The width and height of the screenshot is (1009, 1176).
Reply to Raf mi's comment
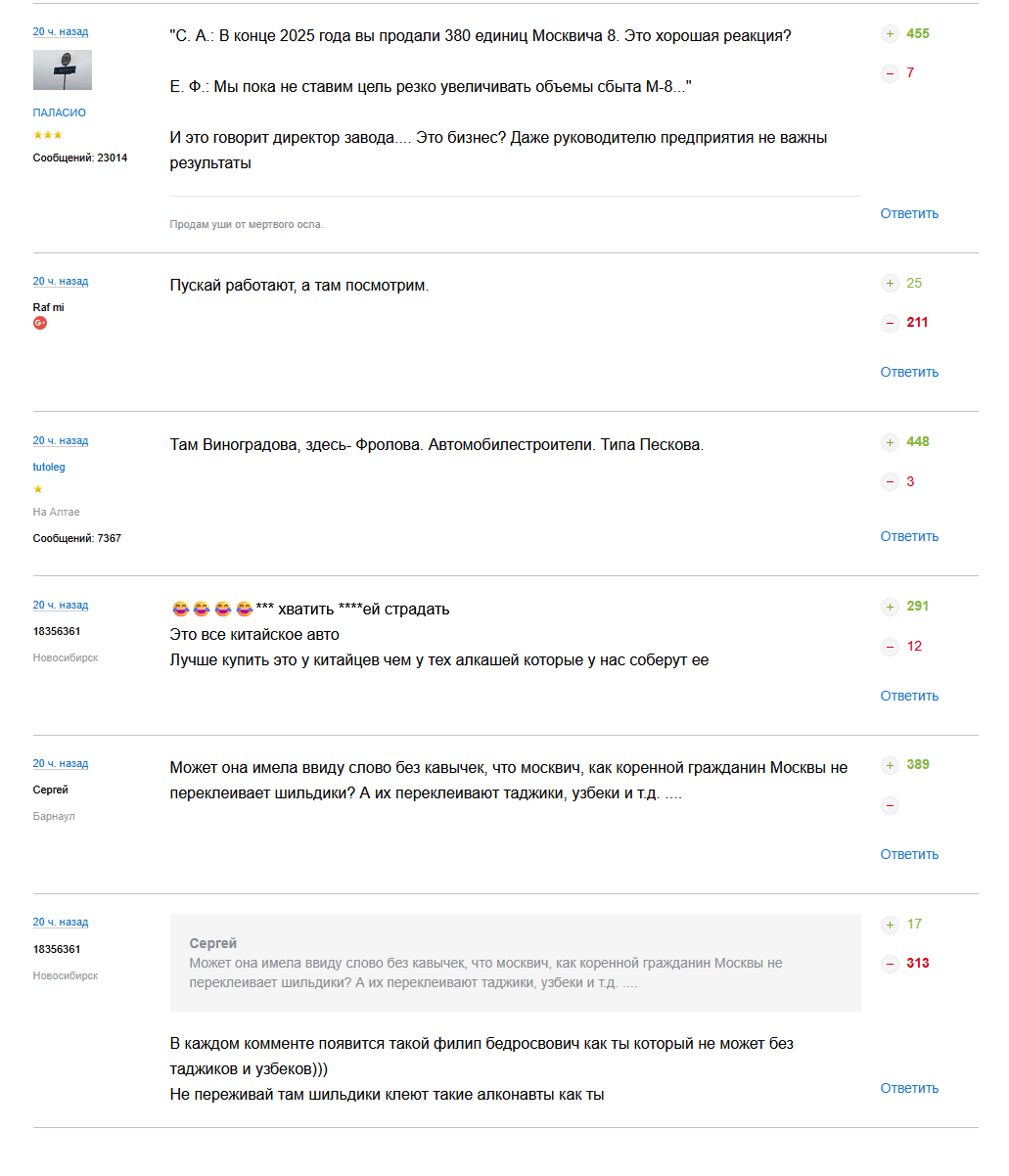(909, 372)
